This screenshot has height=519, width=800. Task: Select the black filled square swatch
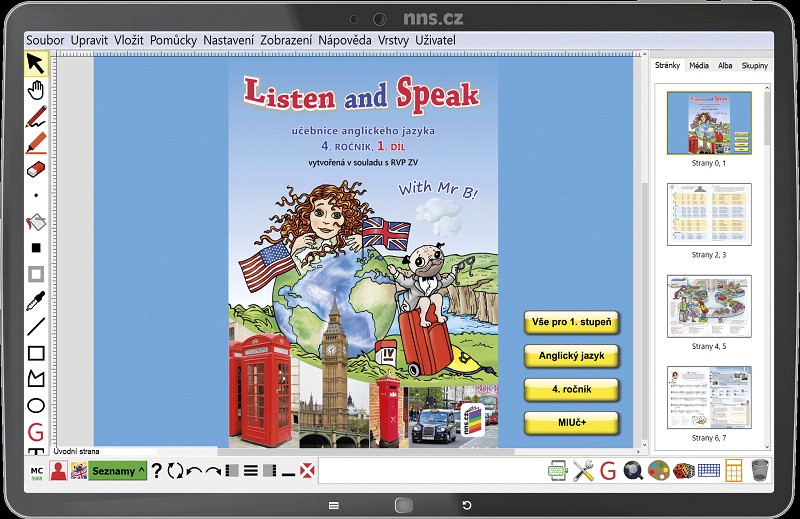point(36,248)
